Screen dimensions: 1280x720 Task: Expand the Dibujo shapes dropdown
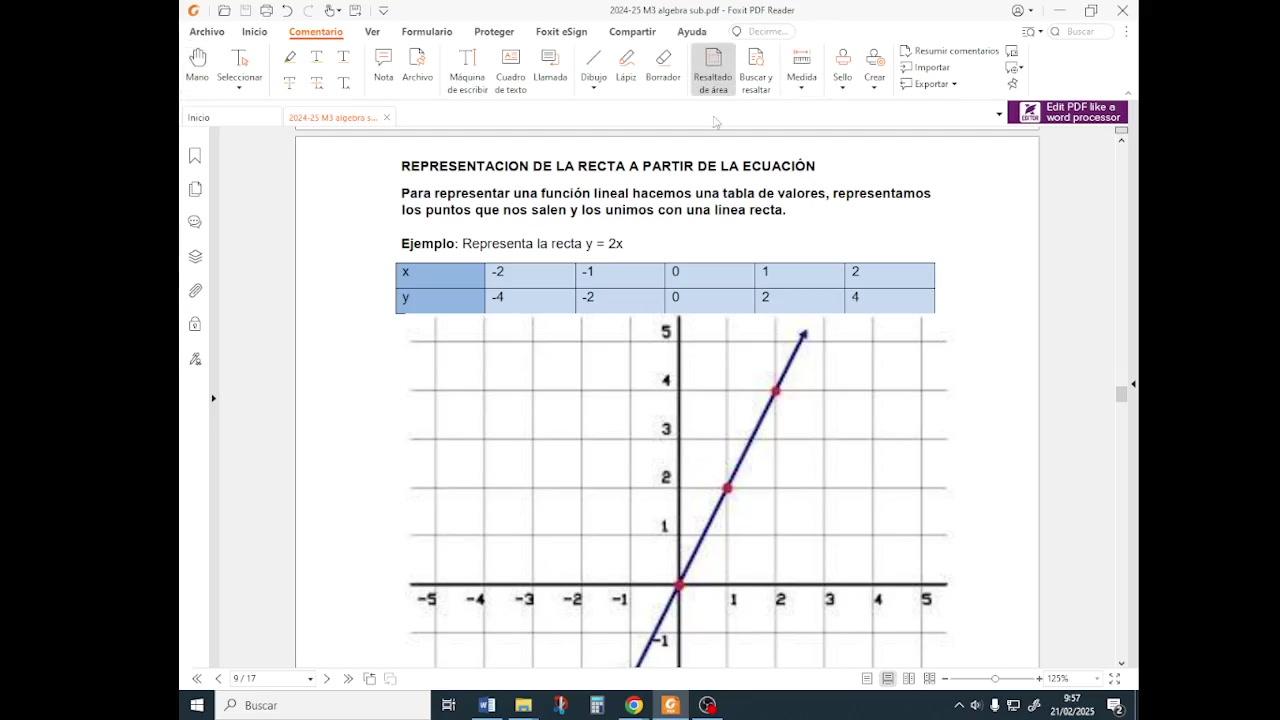pos(593,88)
